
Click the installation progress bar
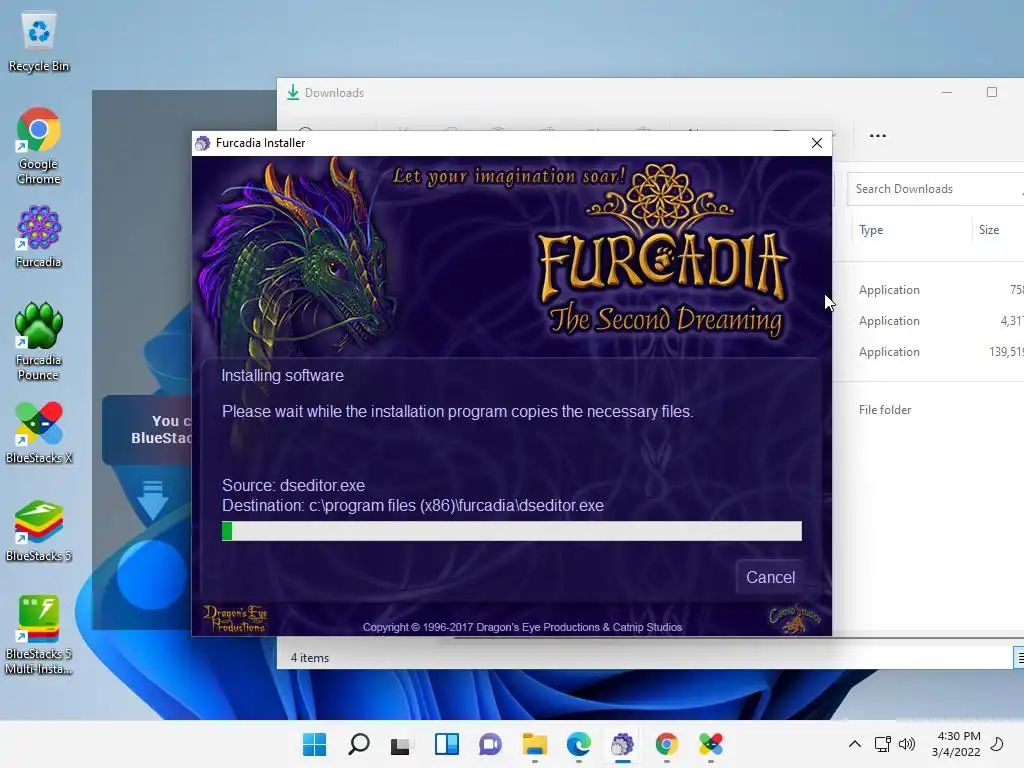[511, 531]
